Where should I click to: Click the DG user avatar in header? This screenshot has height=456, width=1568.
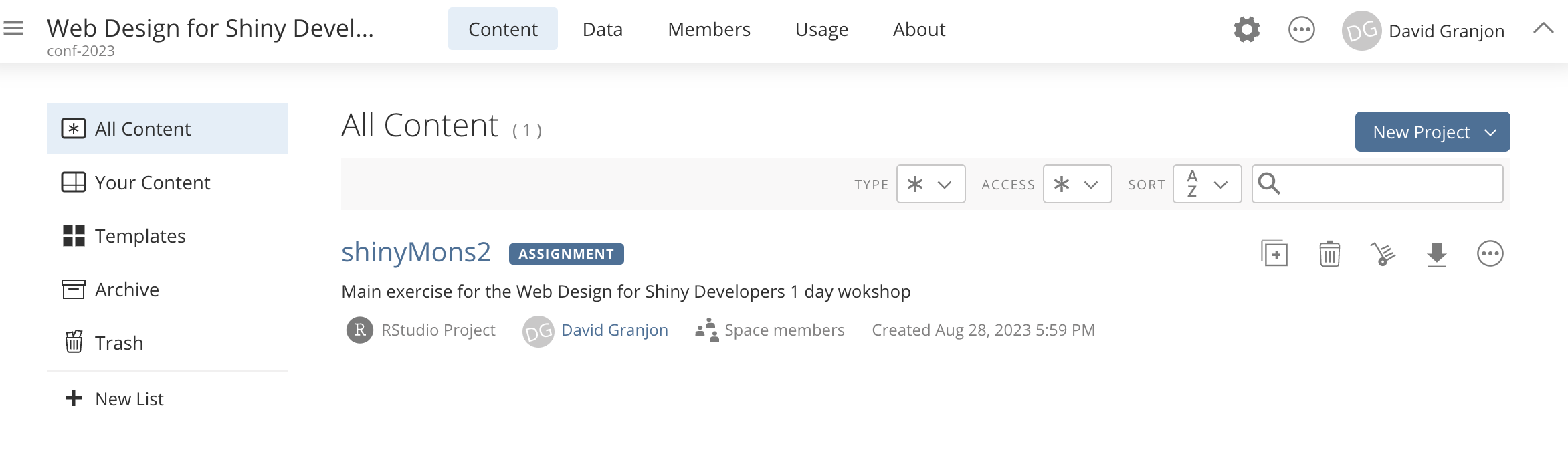click(x=1362, y=31)
